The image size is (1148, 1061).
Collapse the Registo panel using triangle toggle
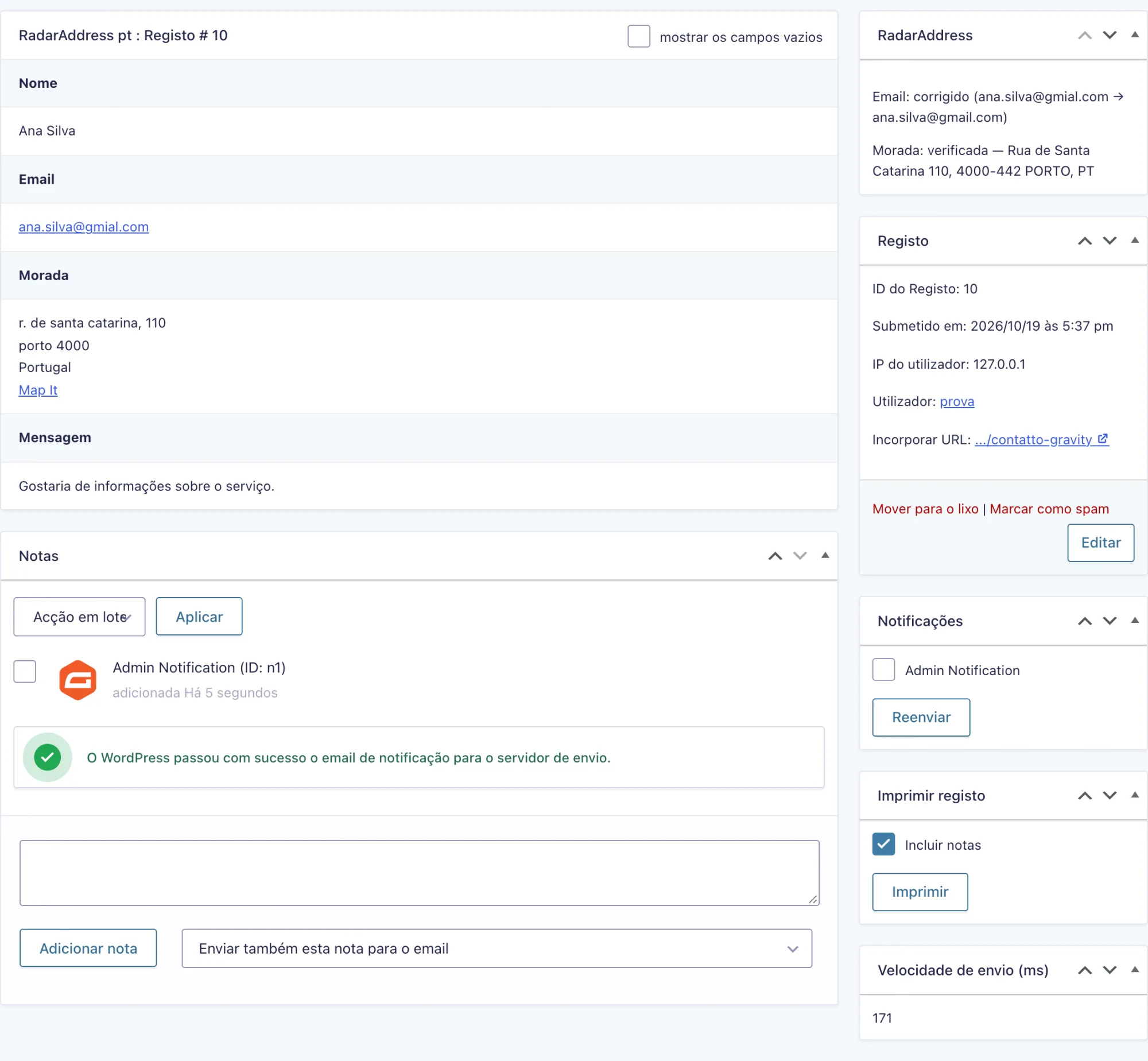tap(1135, 241)
